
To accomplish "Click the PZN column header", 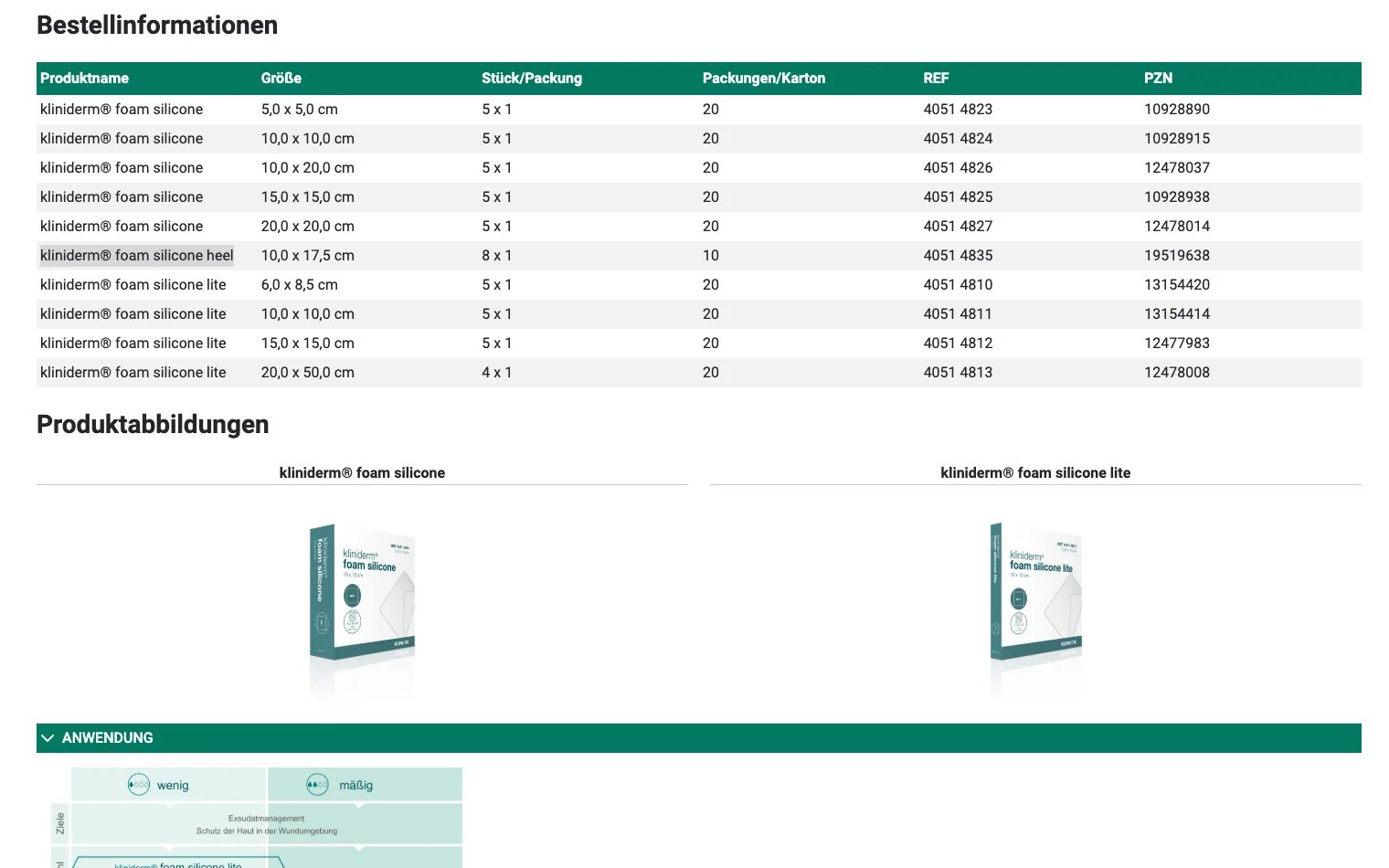I will click(1158, 79).
